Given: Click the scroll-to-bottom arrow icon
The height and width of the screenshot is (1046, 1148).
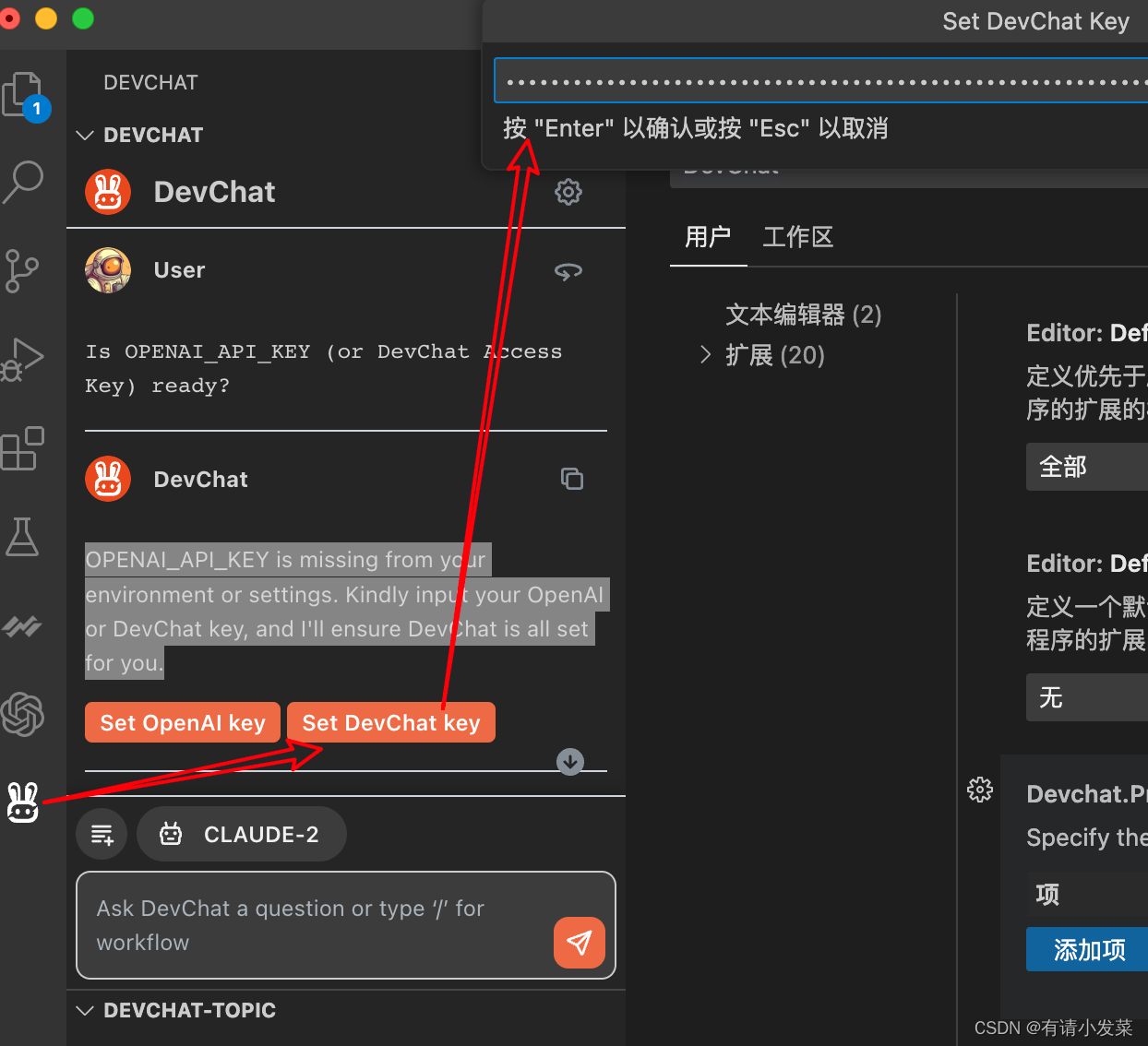Looking at the screenshot, I should [x=569, y=762].
